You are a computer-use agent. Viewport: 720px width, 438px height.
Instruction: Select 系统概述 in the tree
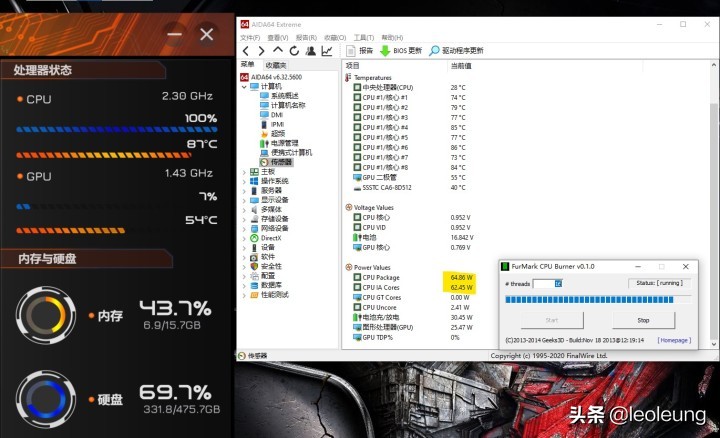pos(279,95)
